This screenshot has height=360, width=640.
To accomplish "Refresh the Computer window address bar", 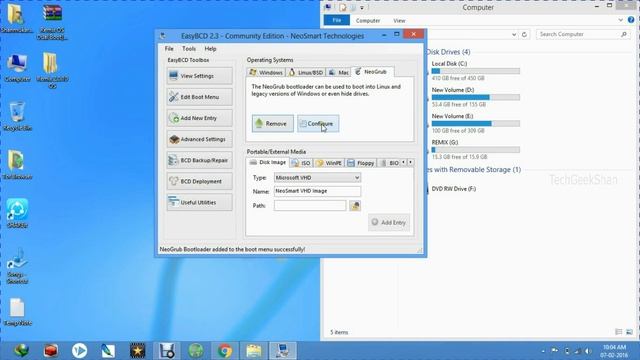I will tap(524, 35).
